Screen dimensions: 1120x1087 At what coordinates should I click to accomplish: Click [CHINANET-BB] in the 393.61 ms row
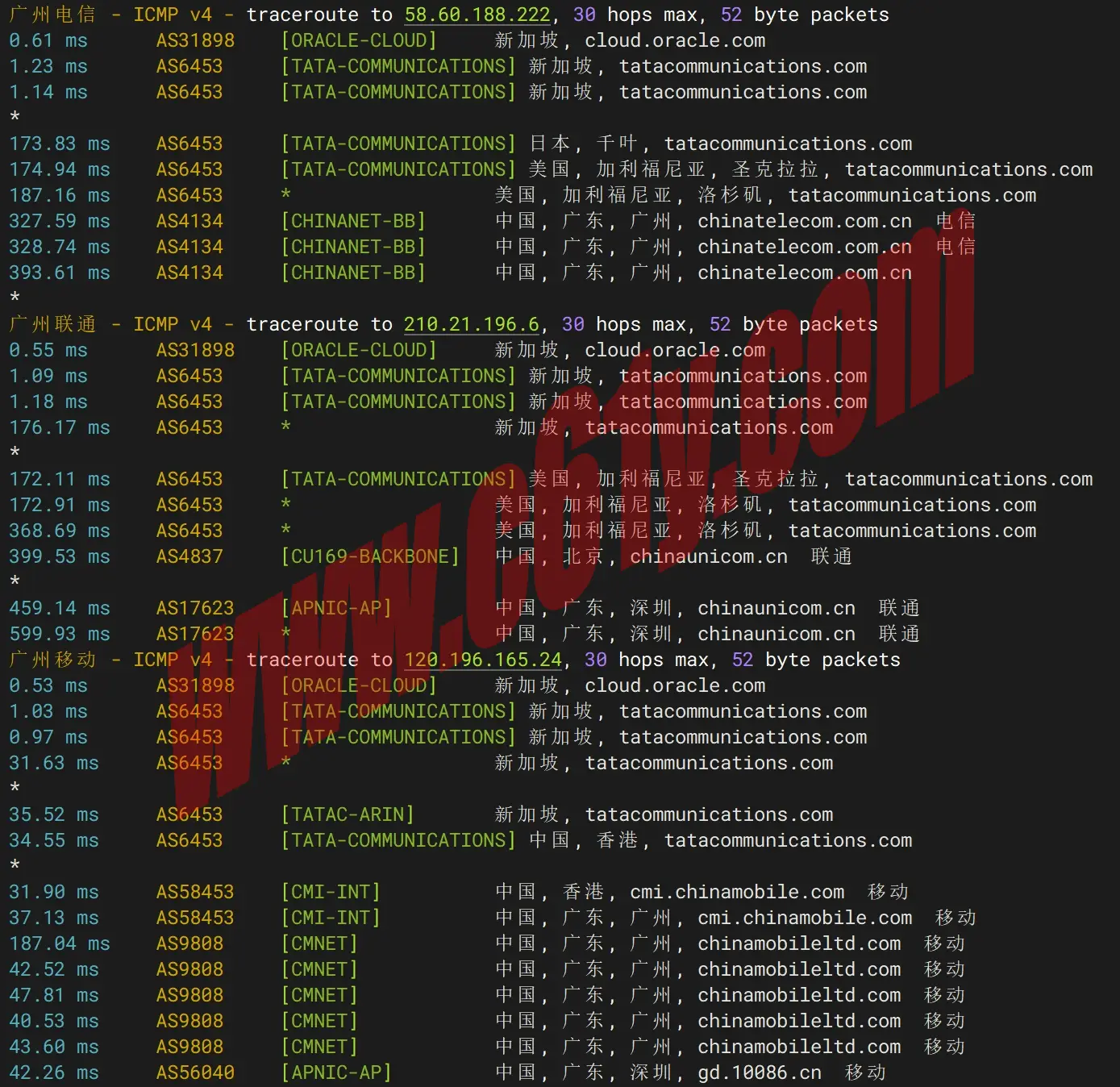click(x=353, y=273)
